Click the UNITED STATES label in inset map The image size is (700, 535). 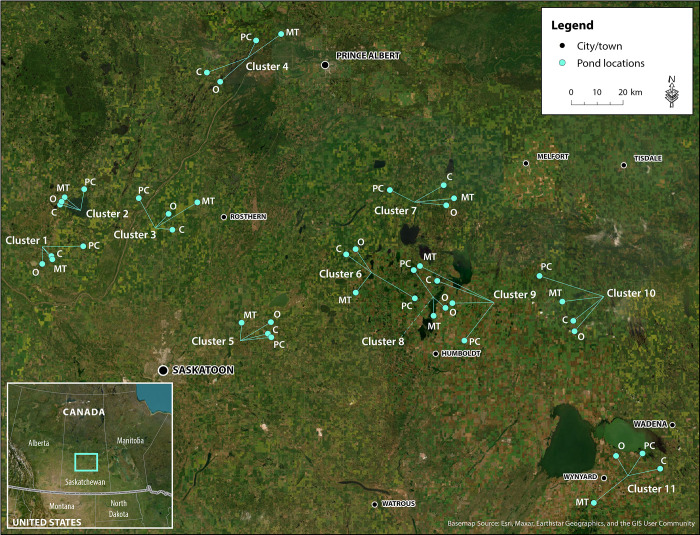[47, 522]
